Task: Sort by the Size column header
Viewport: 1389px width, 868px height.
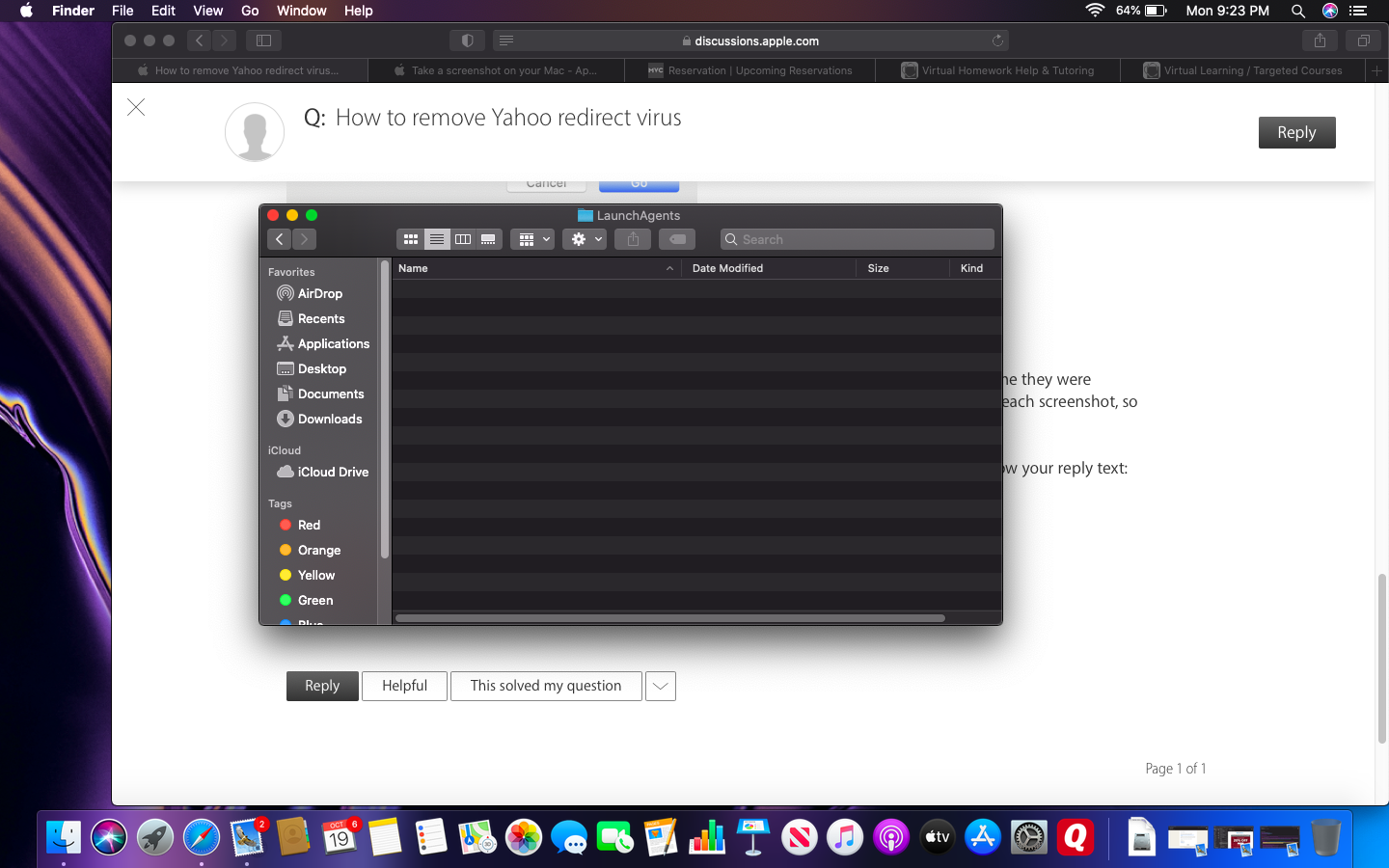Action: [x=903, y=268]
